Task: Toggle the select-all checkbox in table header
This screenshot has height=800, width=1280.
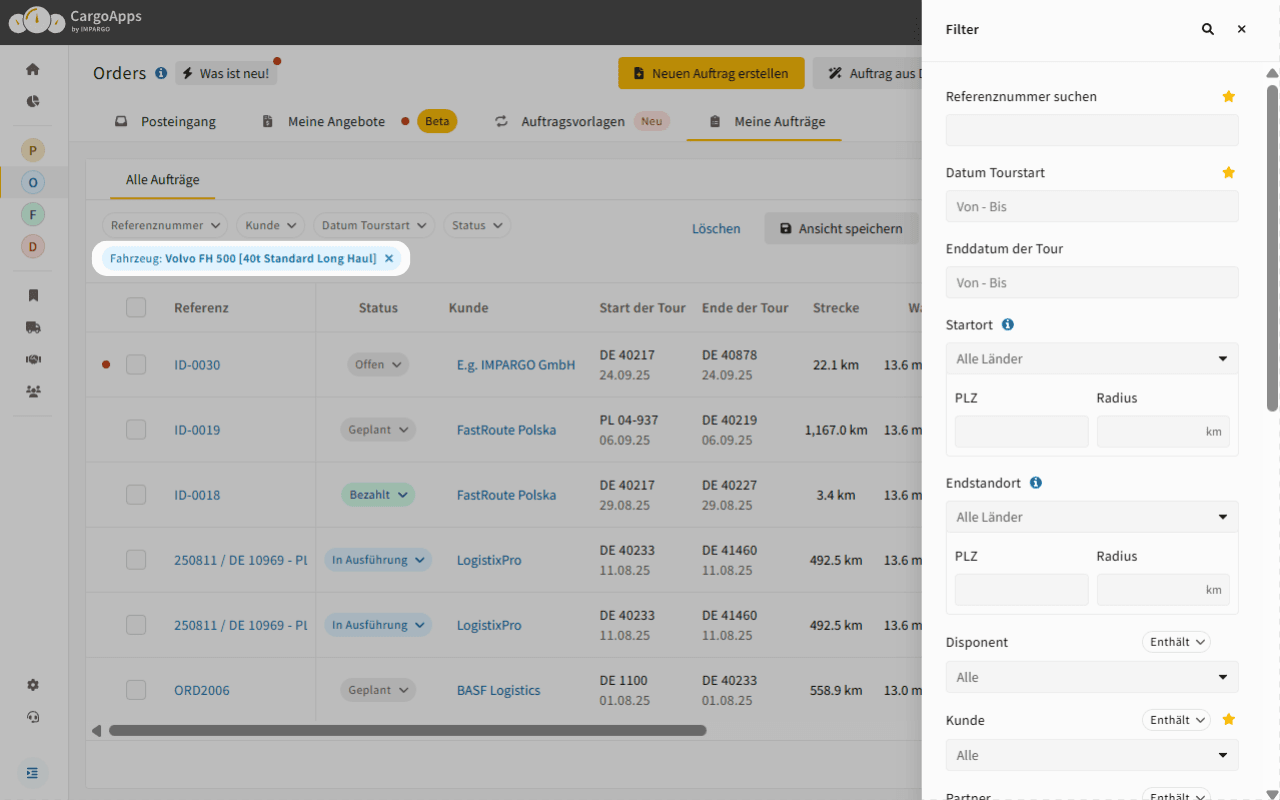Action: [136, 308]
